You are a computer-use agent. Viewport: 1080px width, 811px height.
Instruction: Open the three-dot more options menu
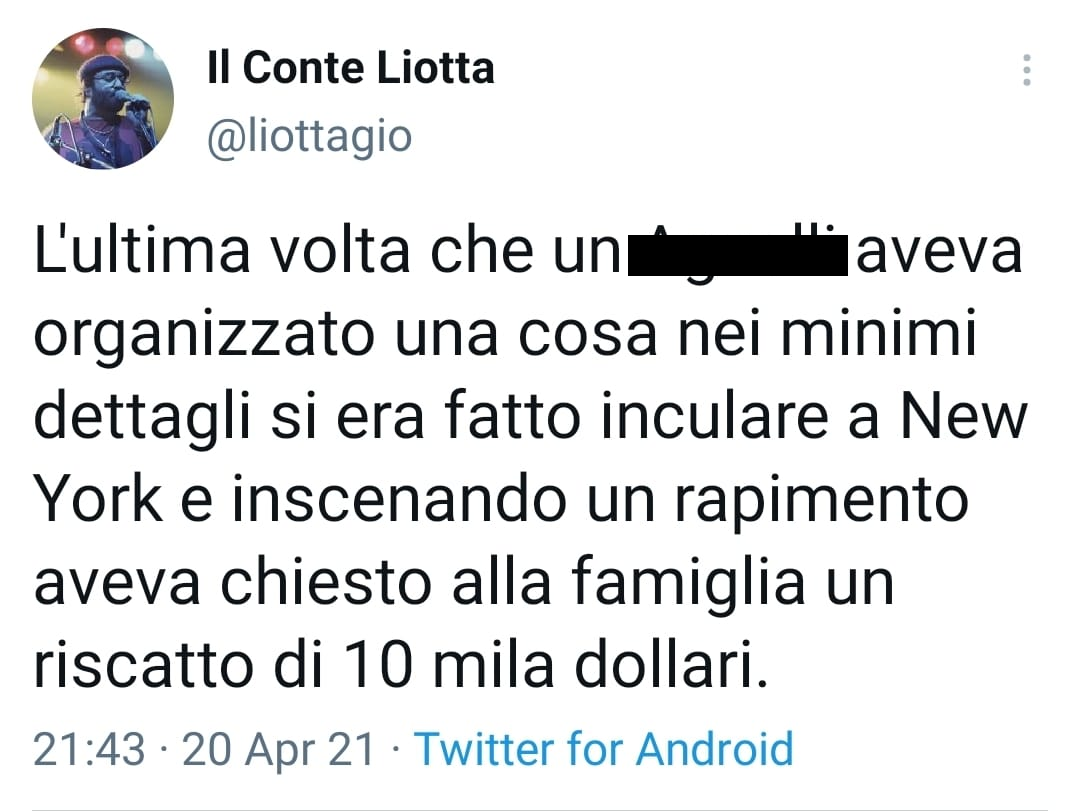coord(1026,70)
